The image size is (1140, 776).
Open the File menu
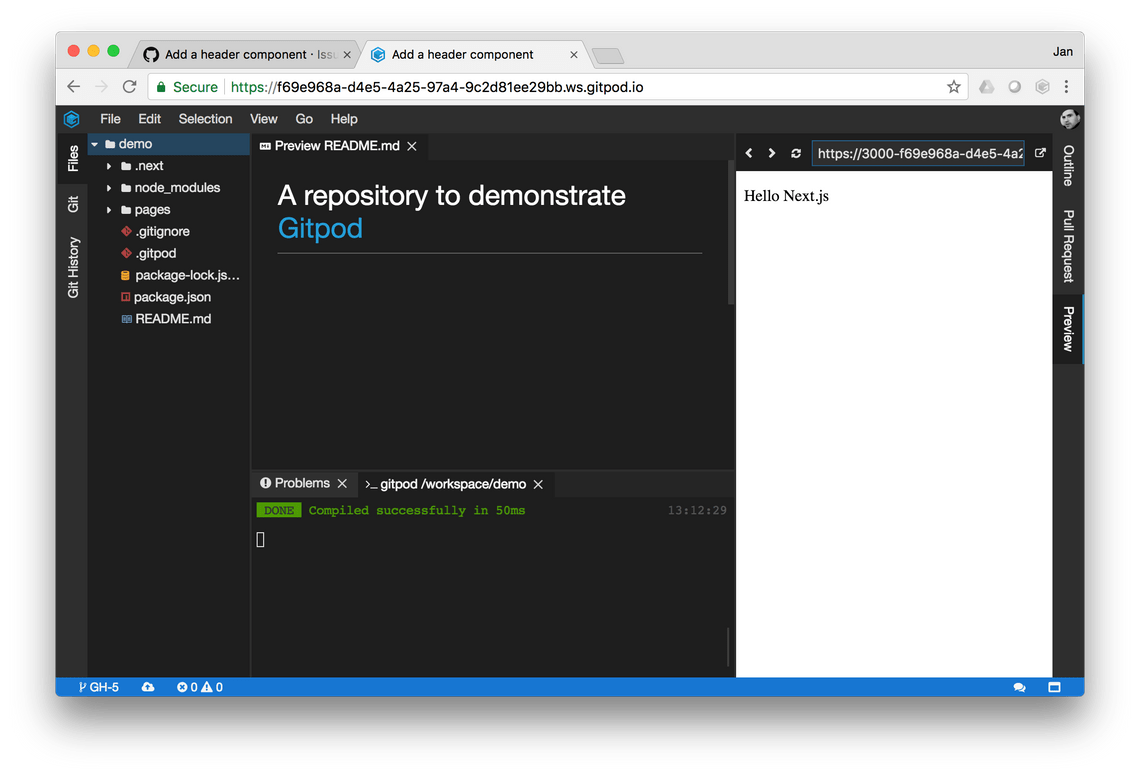click(x=111, y=119)
